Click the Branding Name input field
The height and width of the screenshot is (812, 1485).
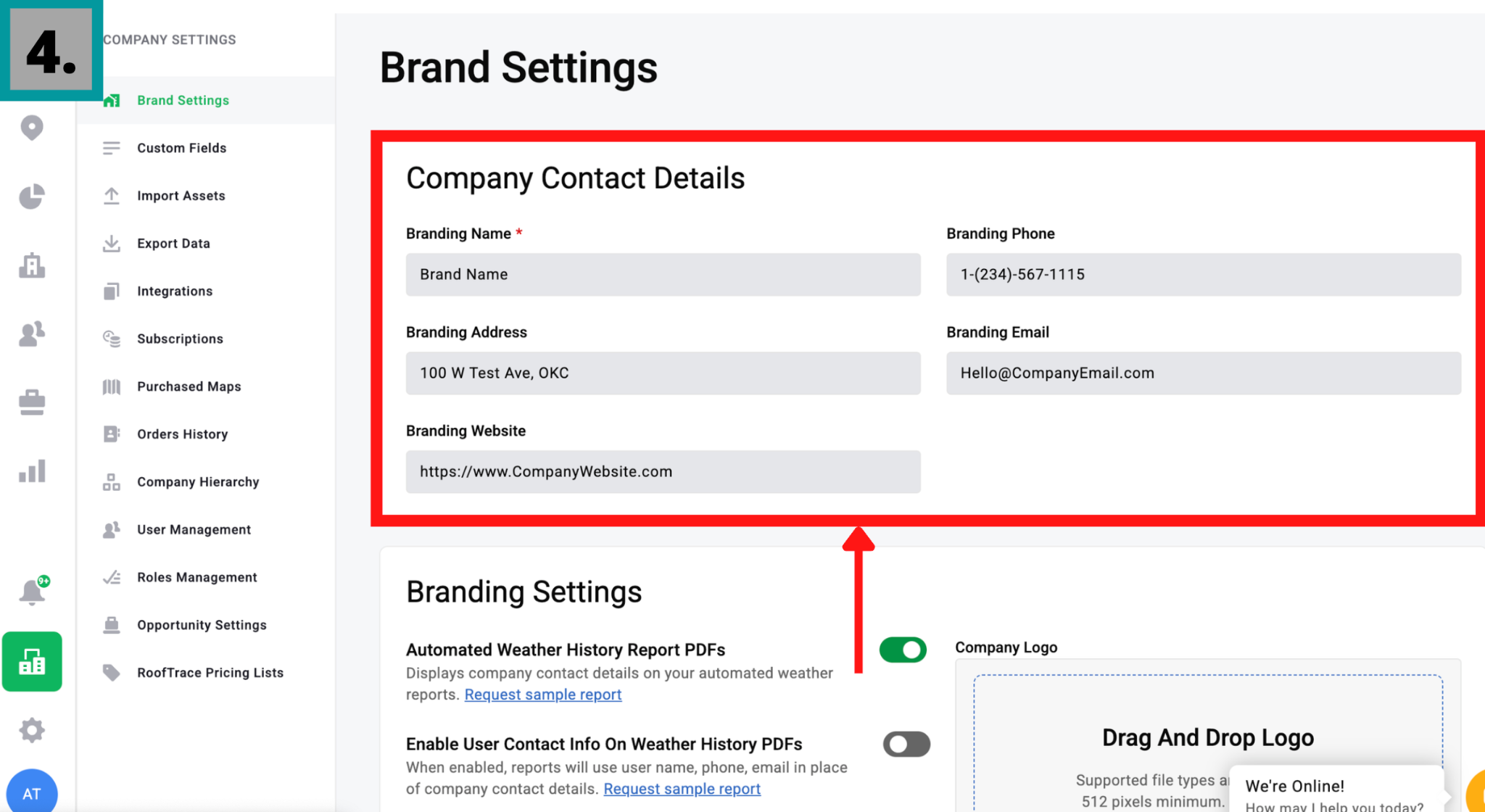pos(663,275)
